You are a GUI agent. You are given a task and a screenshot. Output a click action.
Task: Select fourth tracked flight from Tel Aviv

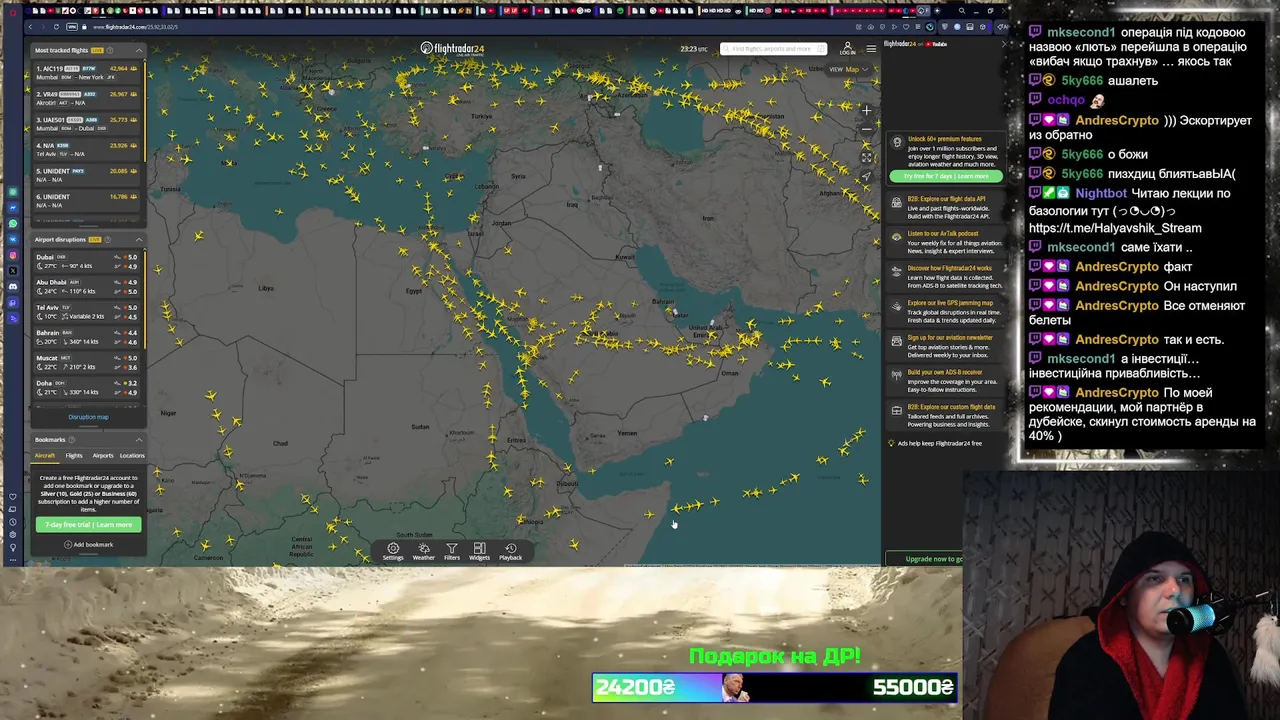(88, 149)
